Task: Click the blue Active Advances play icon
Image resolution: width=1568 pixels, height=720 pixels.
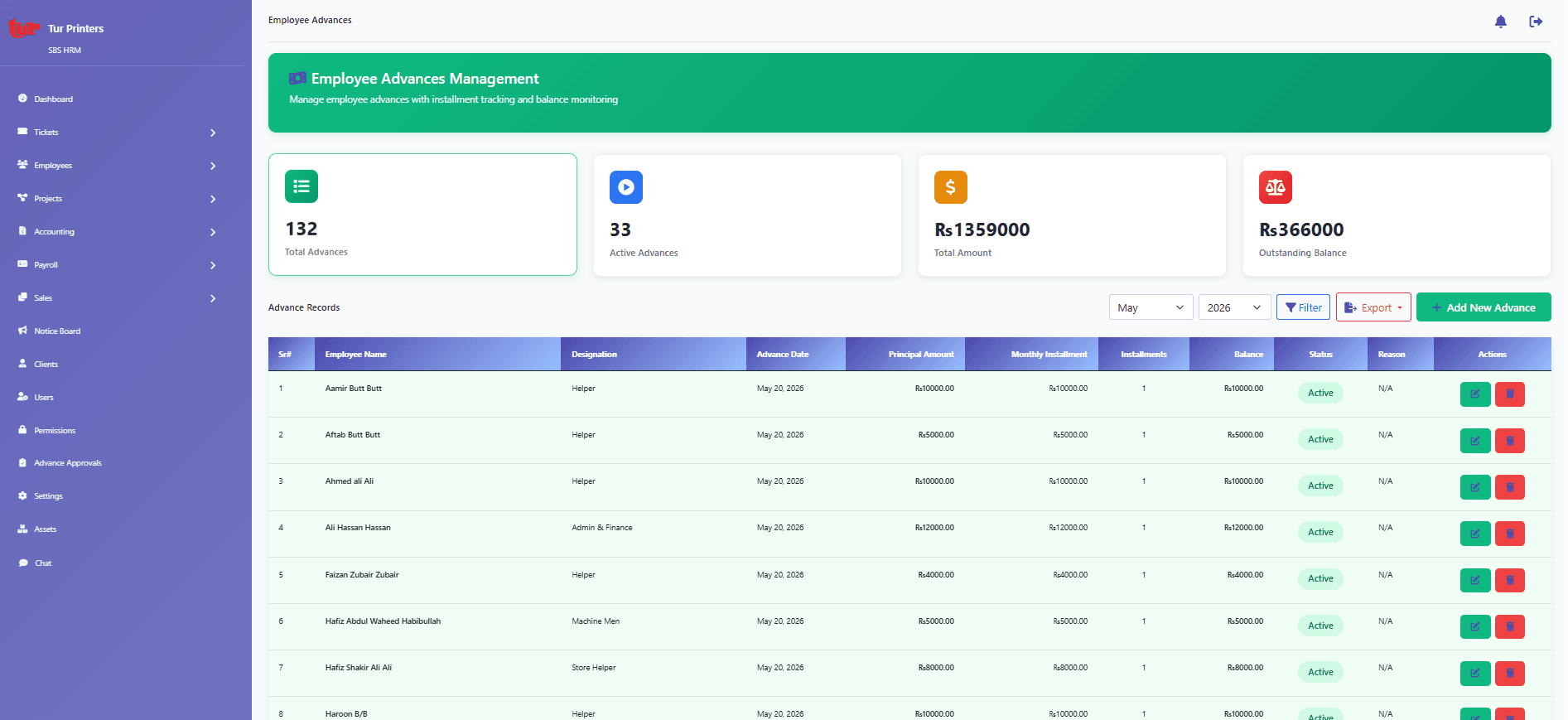Action: coord(626,187)
